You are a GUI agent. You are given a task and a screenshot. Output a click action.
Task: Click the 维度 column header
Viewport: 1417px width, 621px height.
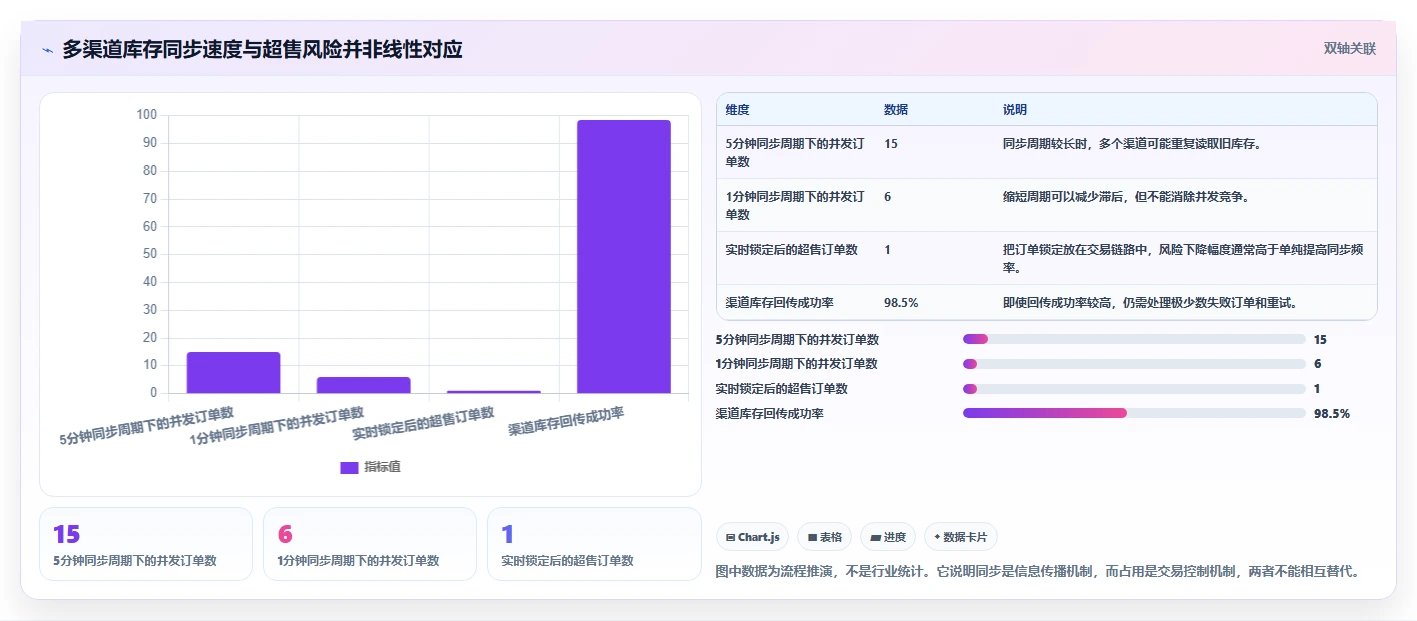[738, 110]
